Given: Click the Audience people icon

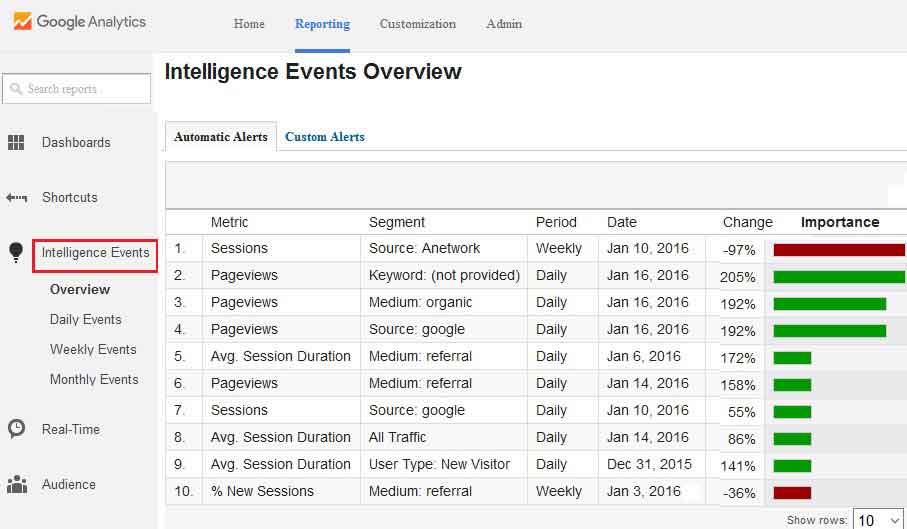Looking at the screenshot, I should [x=17, y=484].
